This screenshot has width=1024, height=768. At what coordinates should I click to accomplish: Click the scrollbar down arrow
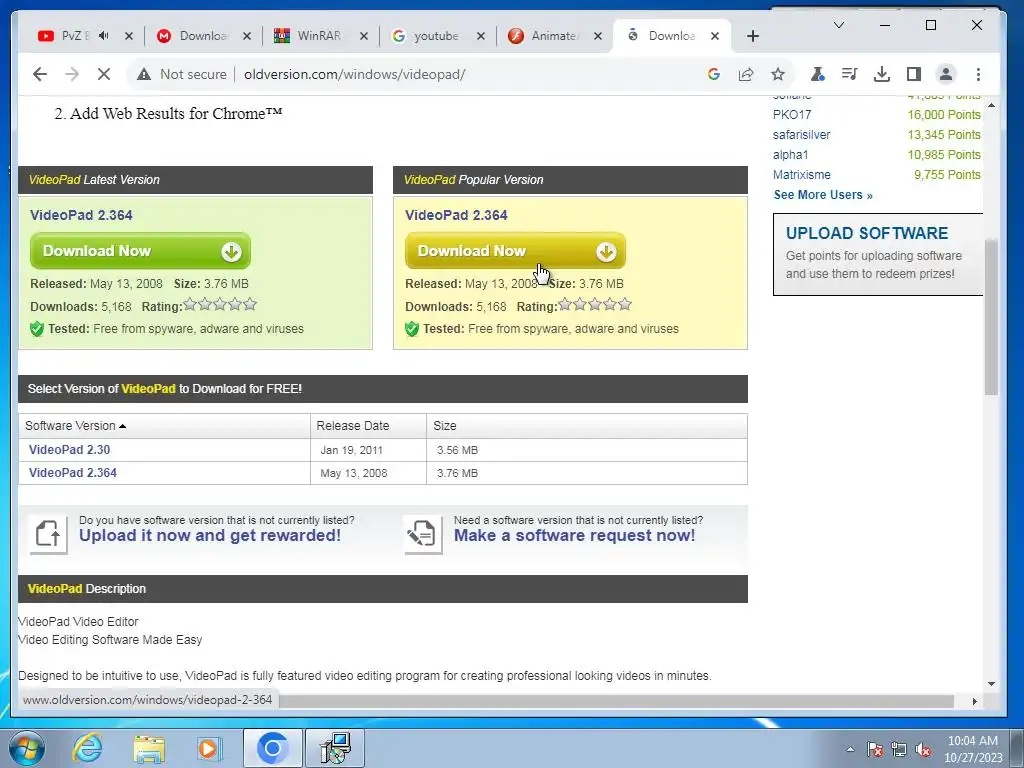click(991, 684)
